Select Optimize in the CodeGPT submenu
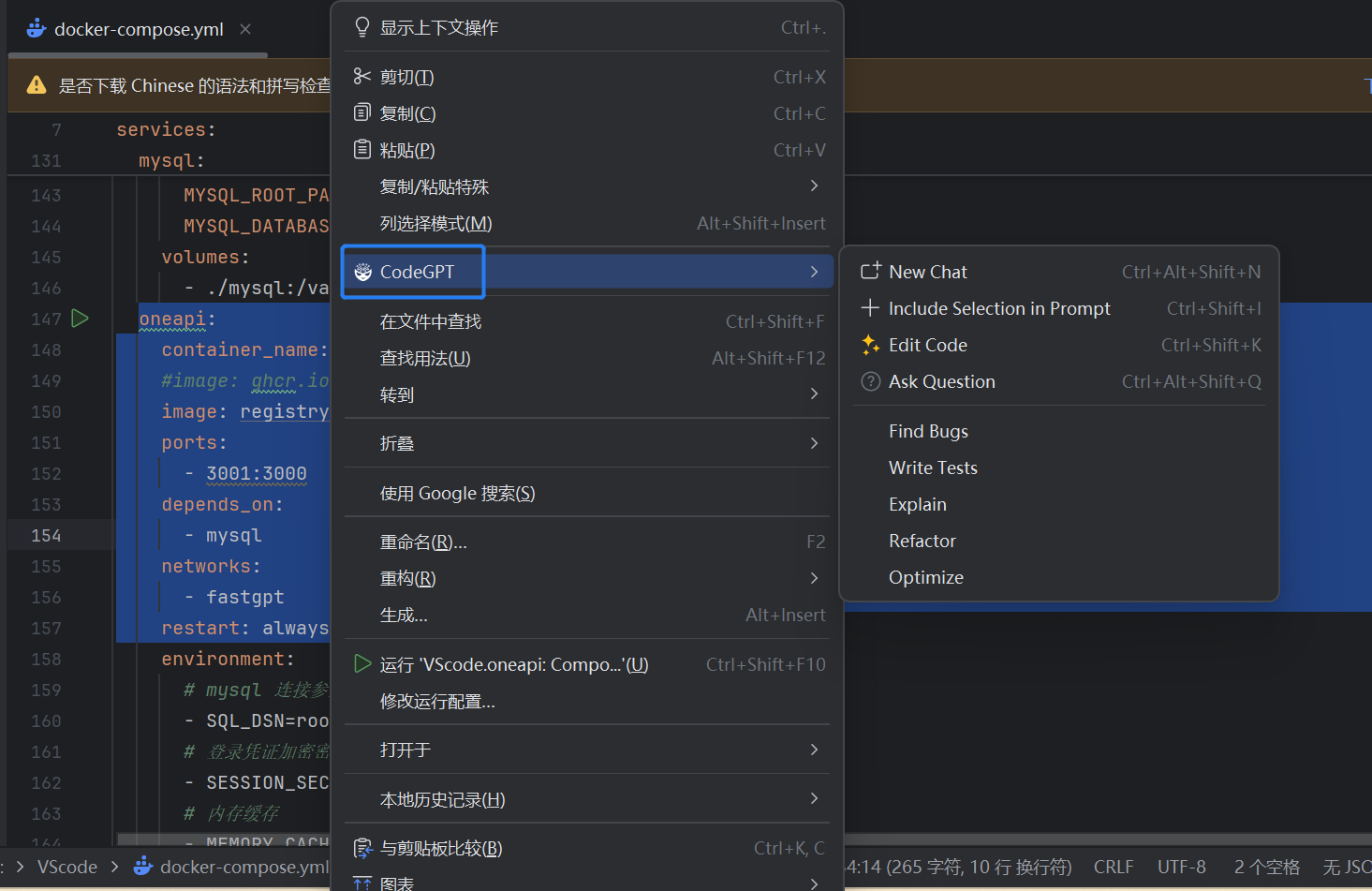Screen dimensions: 1372x891 point(925,577)
